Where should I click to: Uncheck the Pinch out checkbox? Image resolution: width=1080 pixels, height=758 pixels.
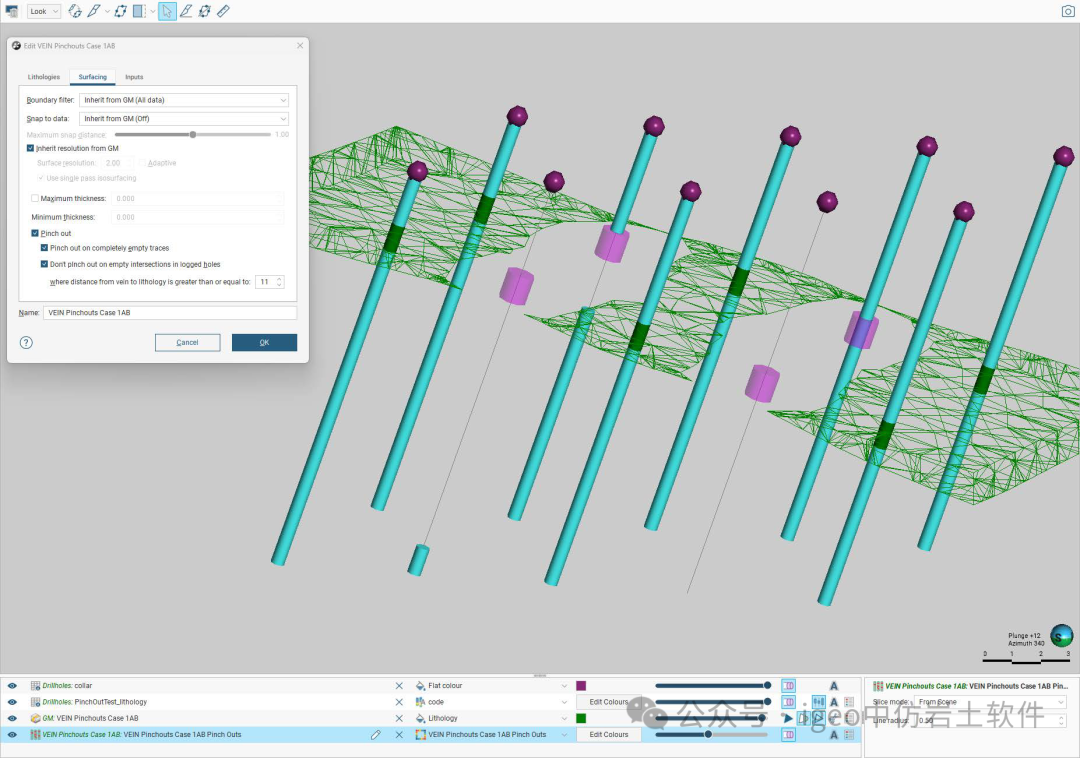pyautogui.click(x=36, y=233)
